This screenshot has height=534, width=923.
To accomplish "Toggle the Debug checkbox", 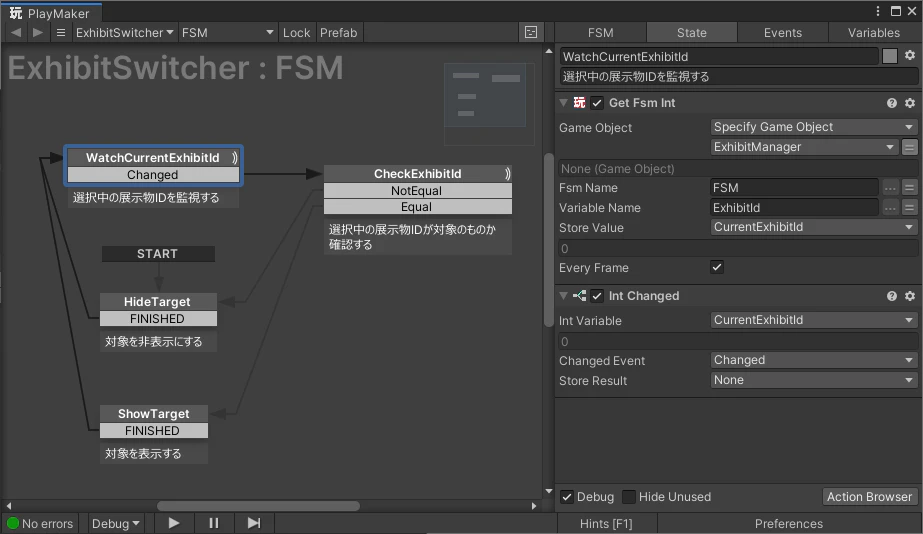I will click(566, 497).
